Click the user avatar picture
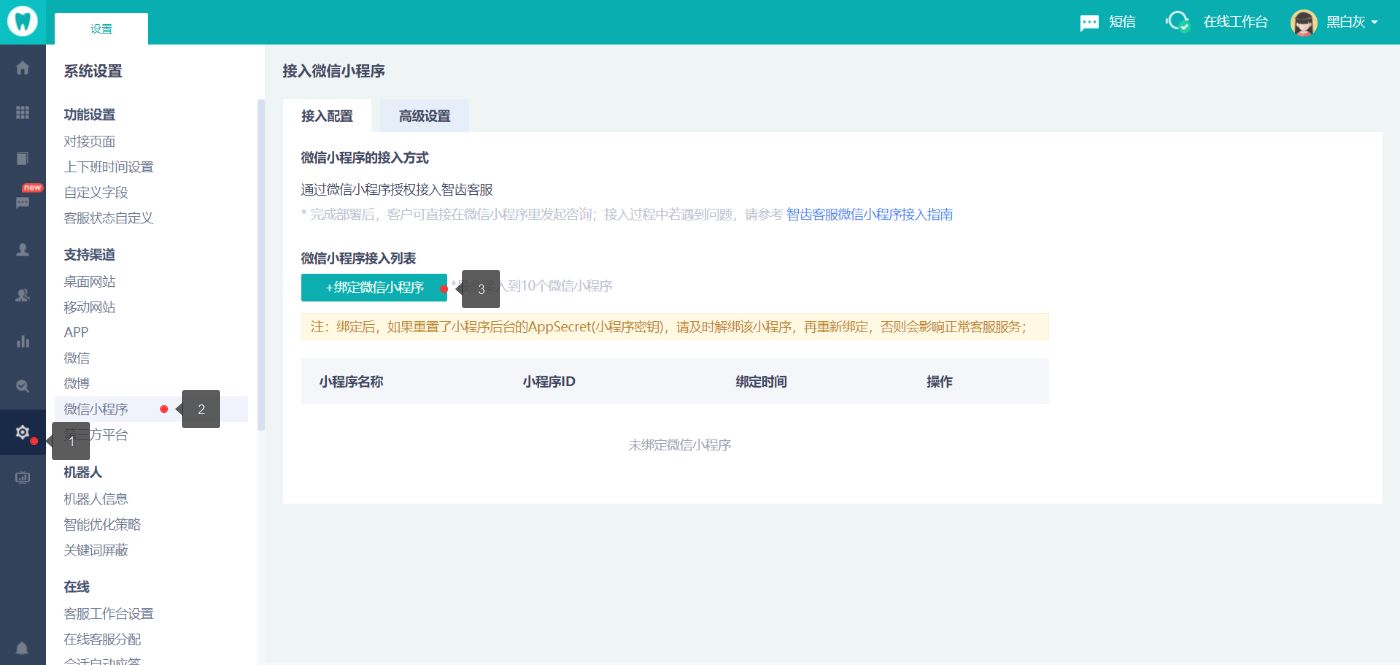The width and height of the screenshot is (1400, 665). [1304, 22]
